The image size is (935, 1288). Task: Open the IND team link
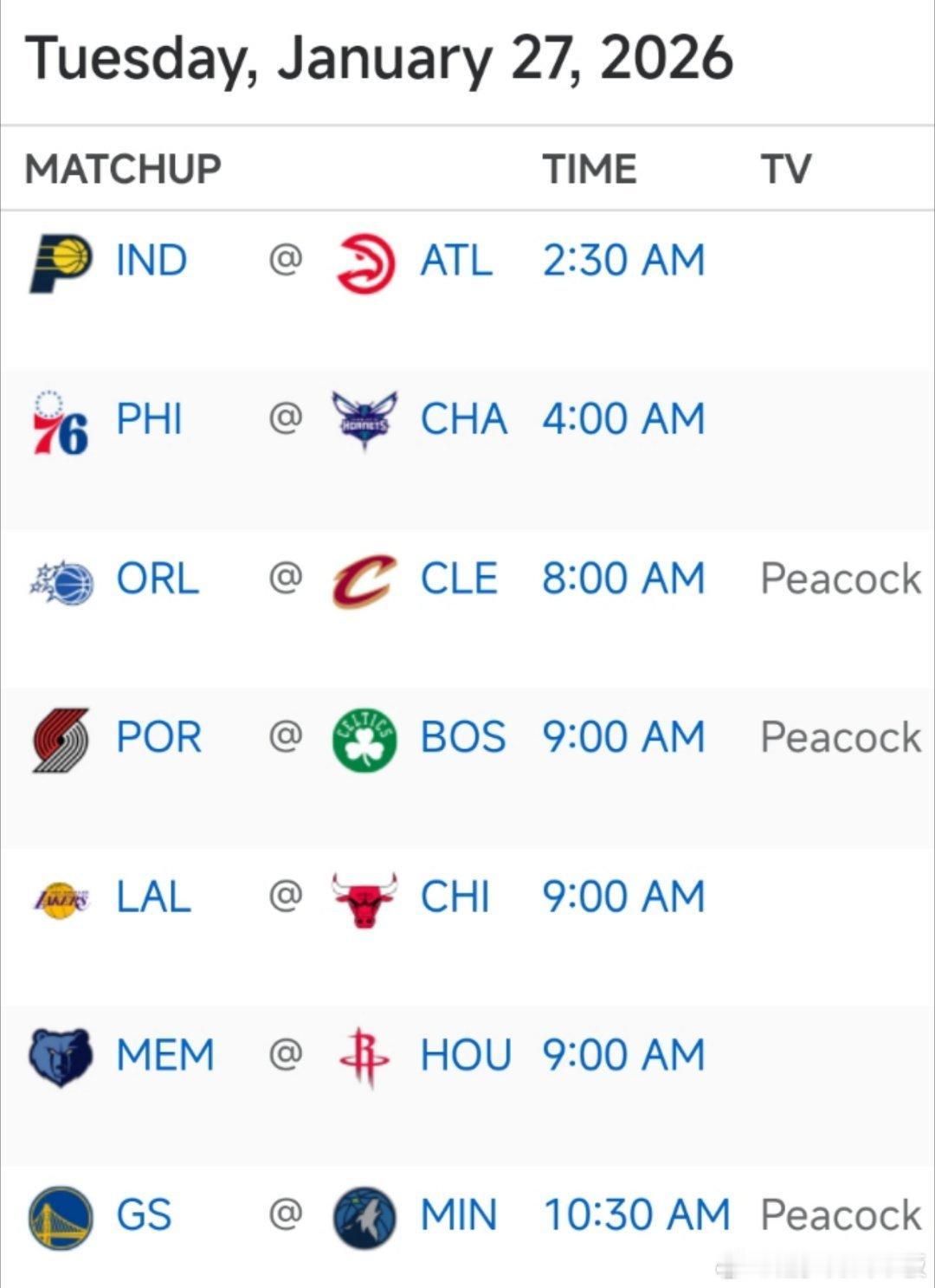click(x=152, y=261)
